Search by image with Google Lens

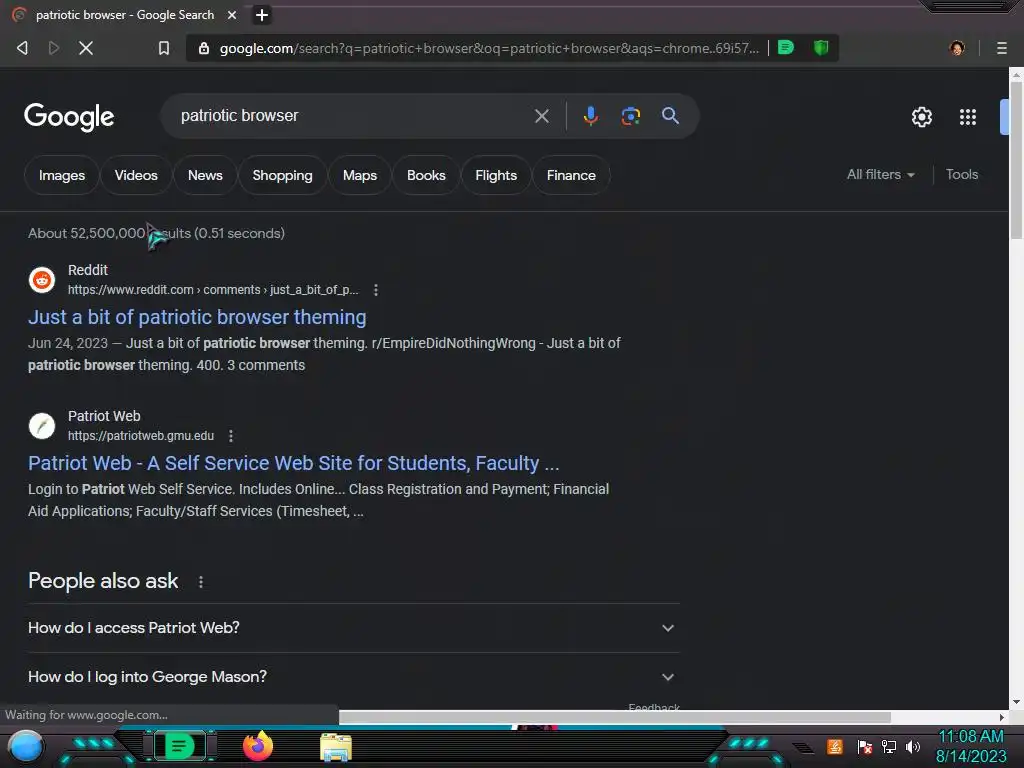(630, 116)
